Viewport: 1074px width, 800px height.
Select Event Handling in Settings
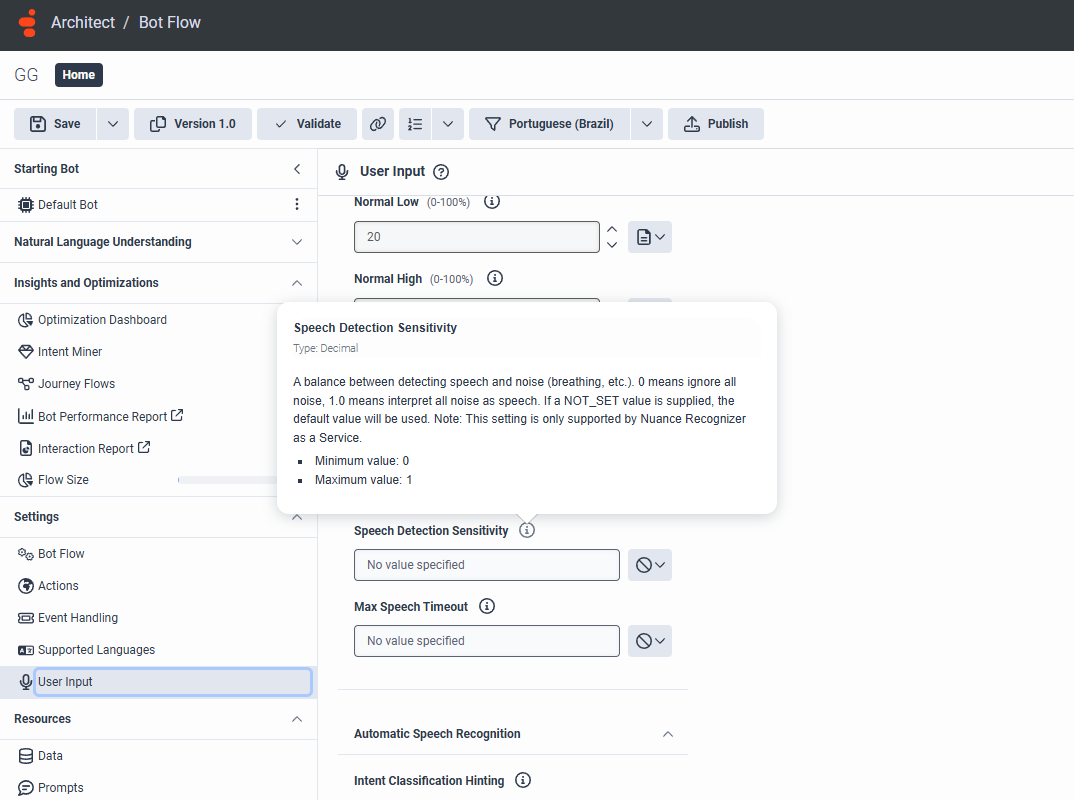[x=77, y=618]
